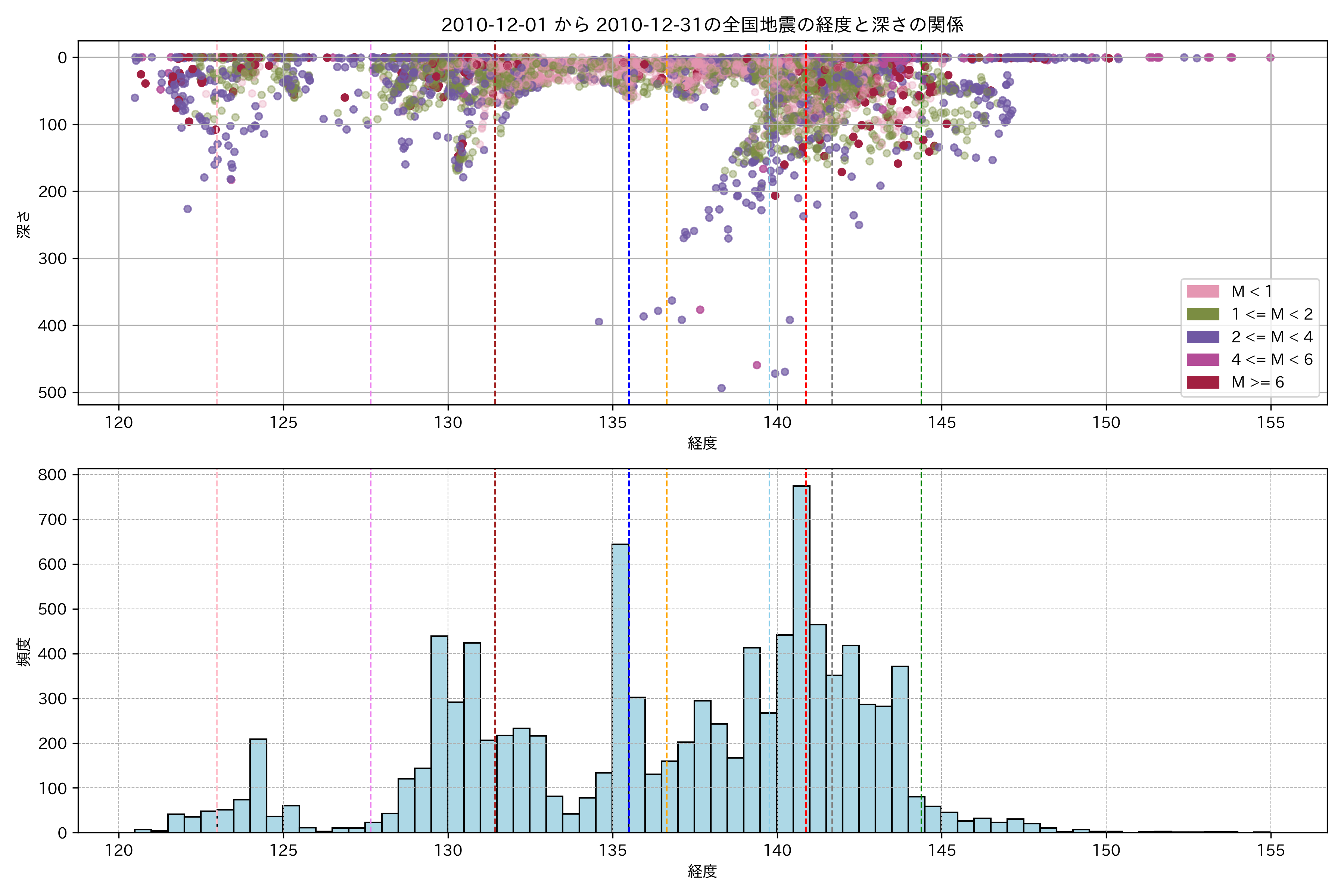Click the purple 2 <= M < 4 legend swatch
Viewport: 1344px width, 896px height.
[x=1202, y=337]
